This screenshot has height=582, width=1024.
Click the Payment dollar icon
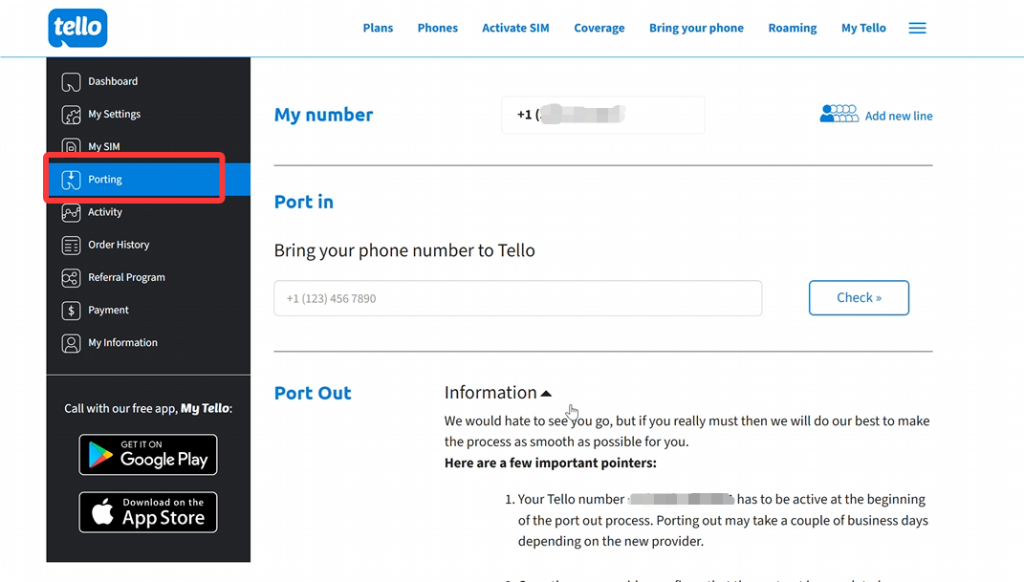click(x=71, y=310)
